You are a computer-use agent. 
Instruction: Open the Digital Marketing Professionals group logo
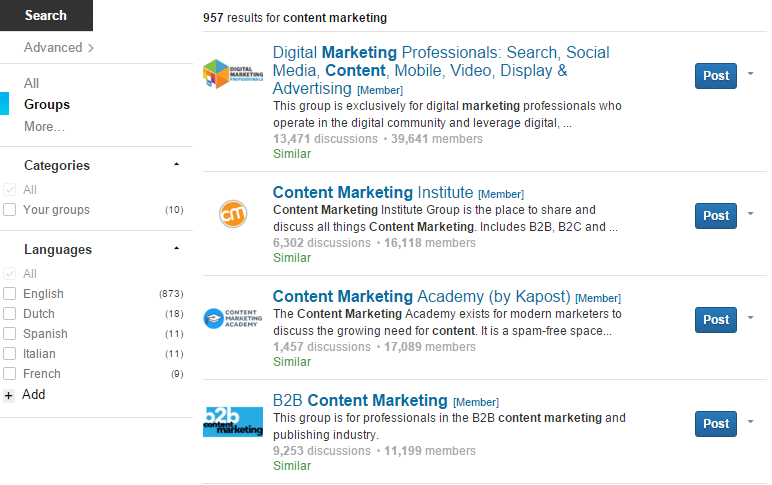233,74
